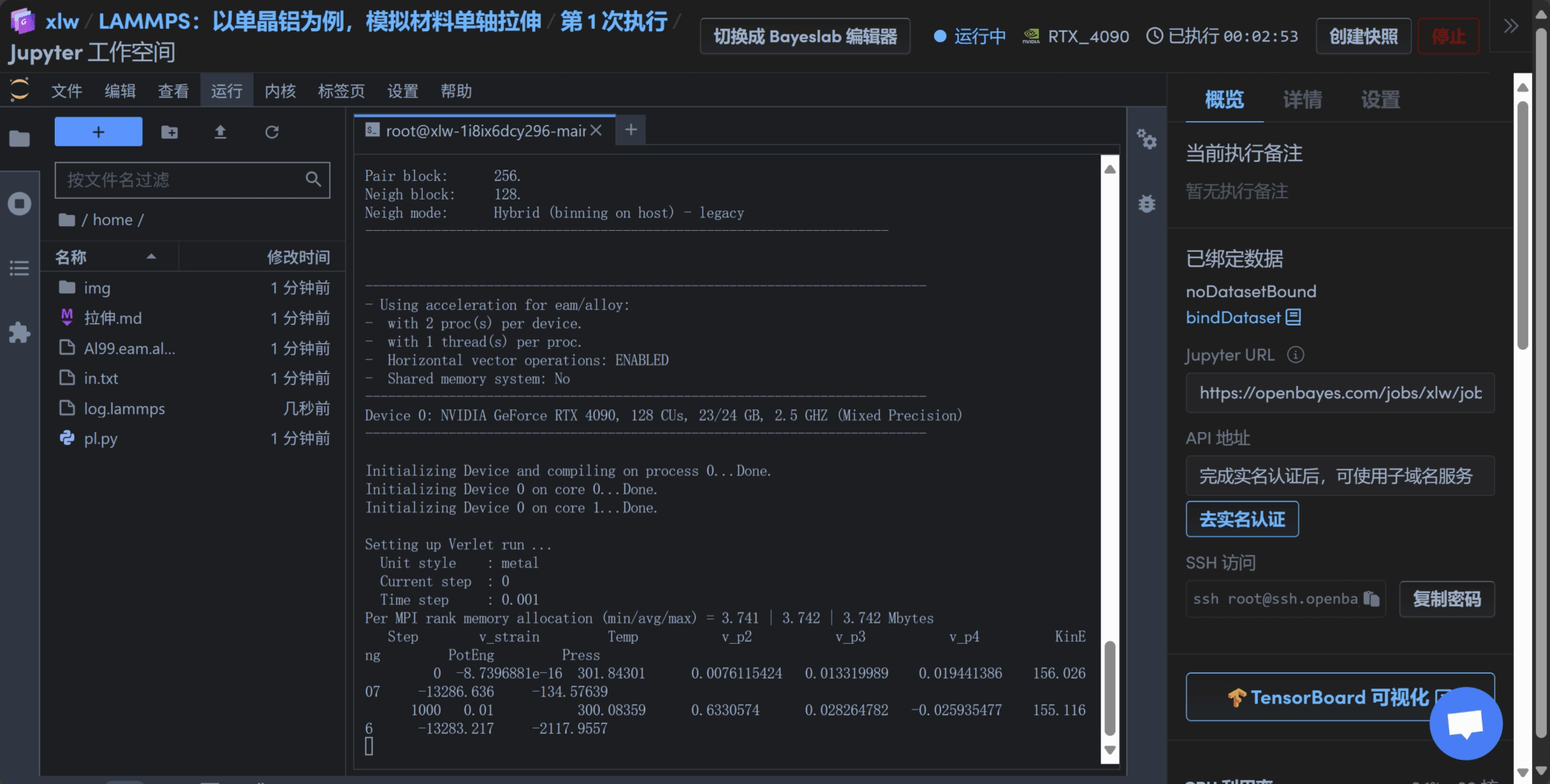Click the new folder icon
1550x784 pixels.
pos(169,132)
